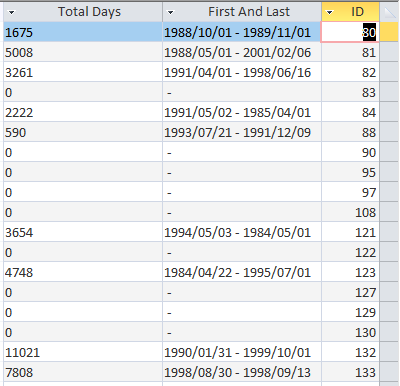The image size is (400, 386).
Task: Select the row selector for ID 80
Action: [x=389, y=32]
